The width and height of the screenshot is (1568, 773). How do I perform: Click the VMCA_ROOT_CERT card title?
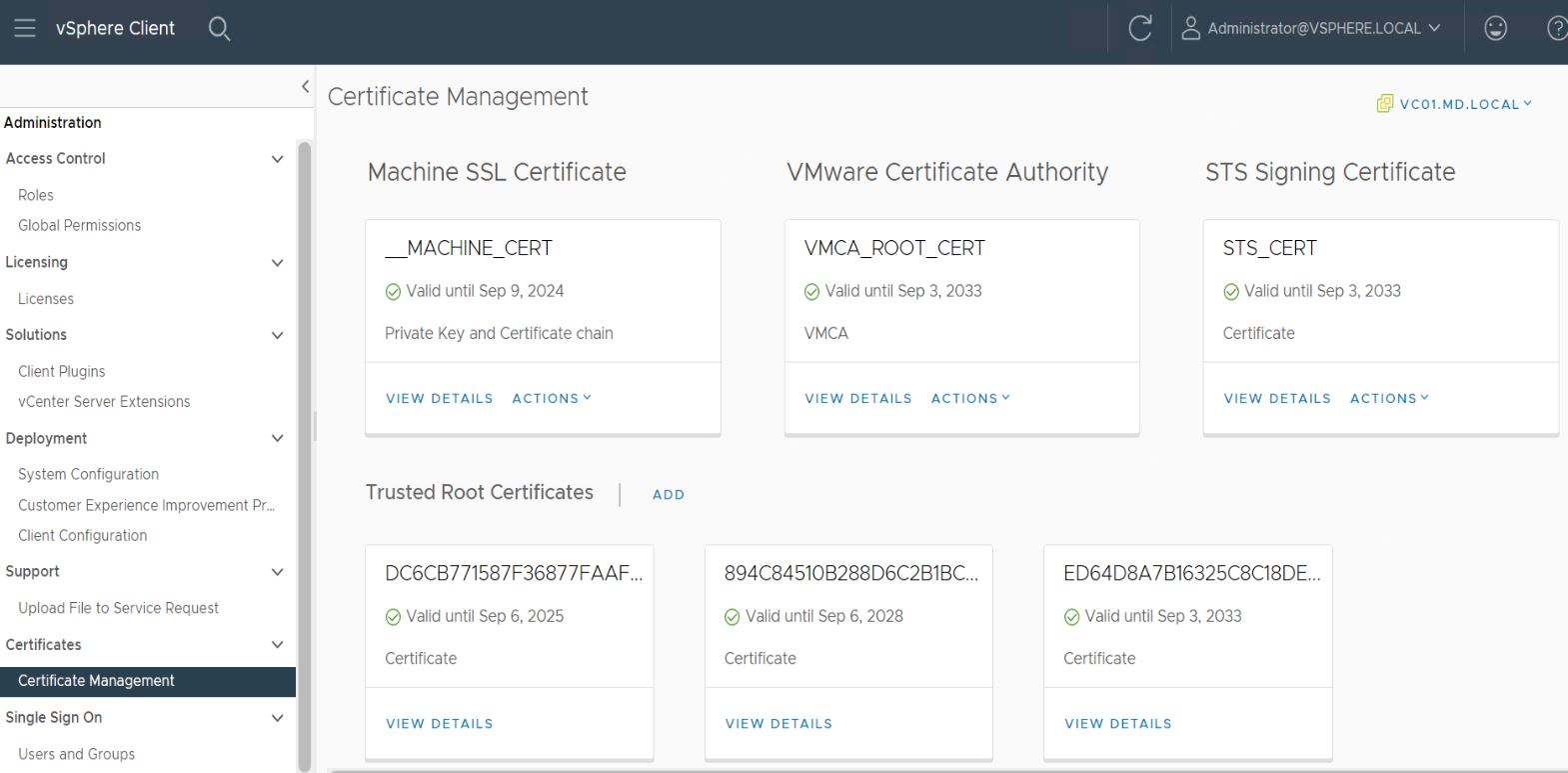(x=894, y=248)
